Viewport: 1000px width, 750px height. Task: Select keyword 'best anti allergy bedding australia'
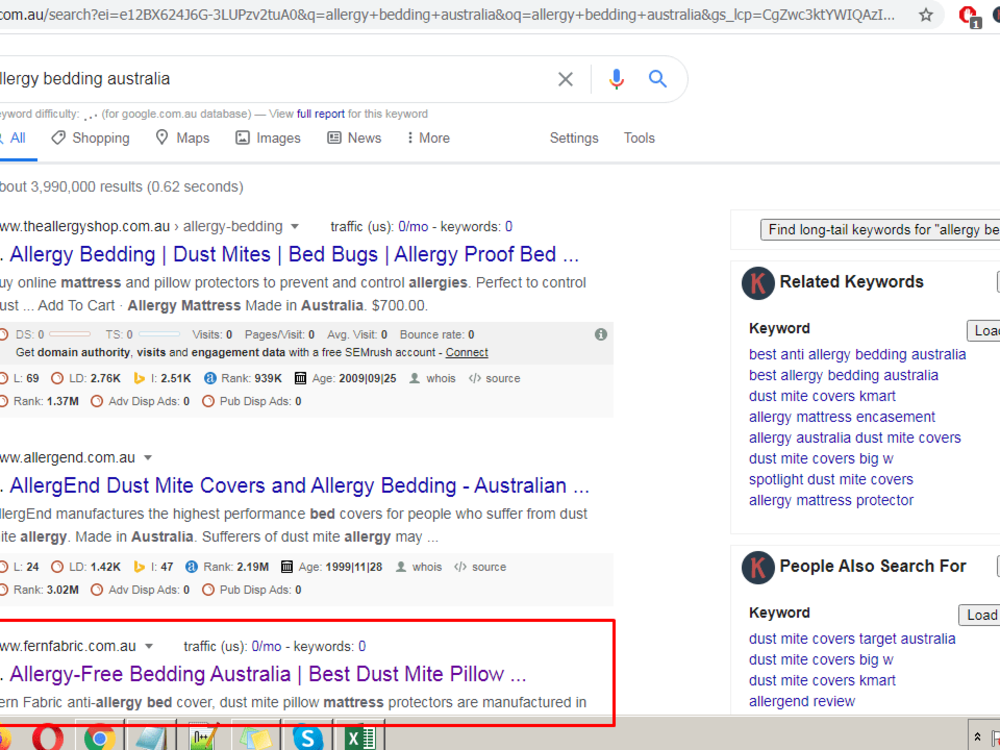click(x=857, y=355)
